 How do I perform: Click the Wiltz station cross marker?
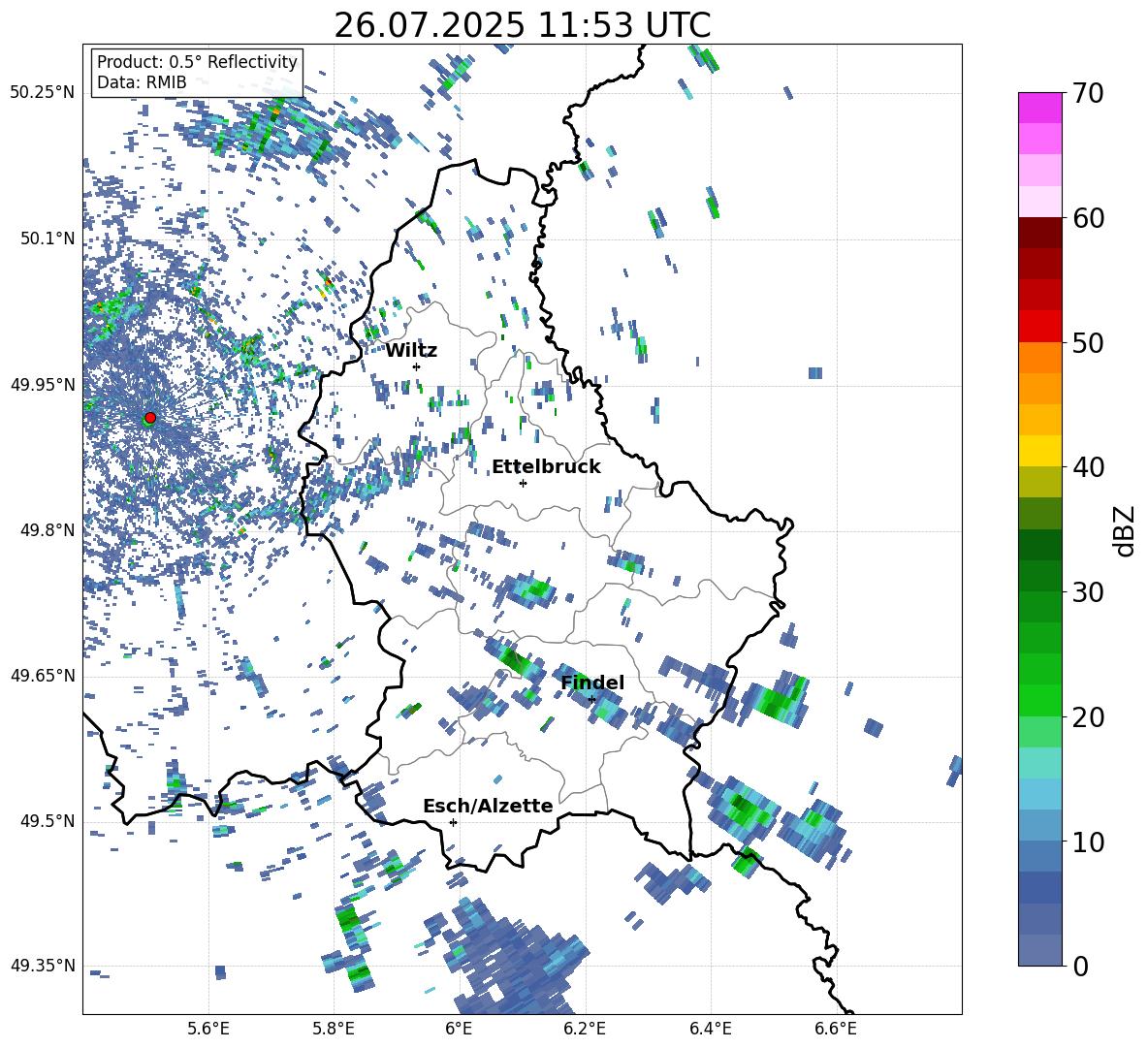[417, 366]
